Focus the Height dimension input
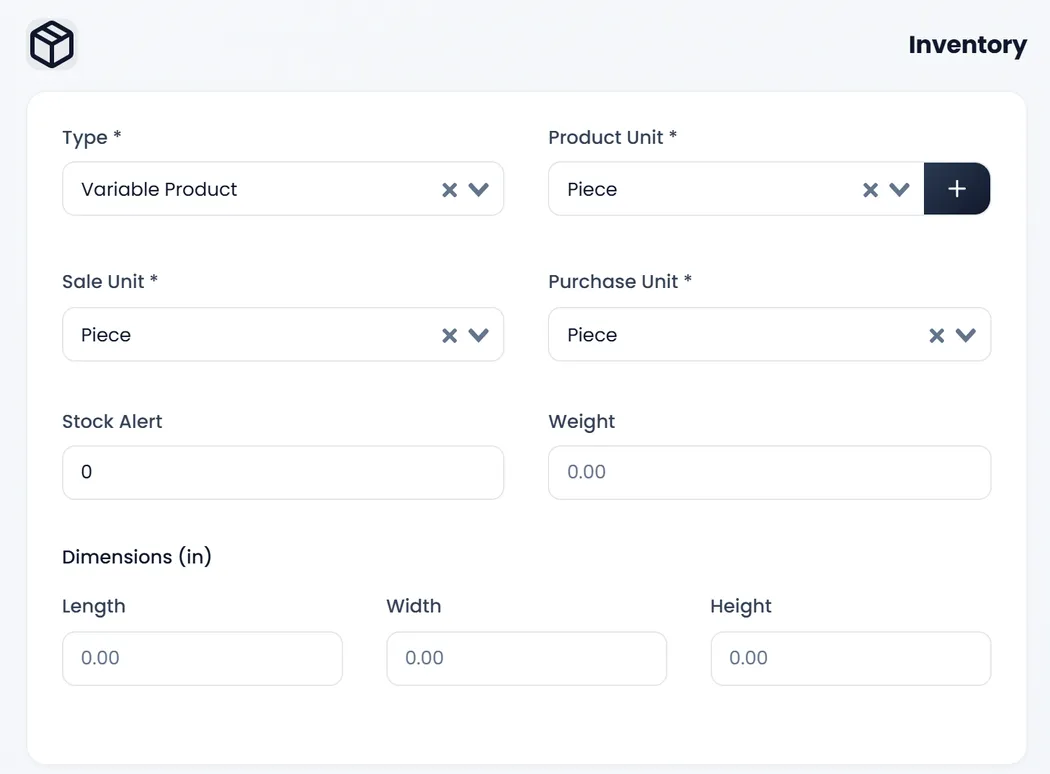Screen dimensions: 1050x774 coord(850,658)
